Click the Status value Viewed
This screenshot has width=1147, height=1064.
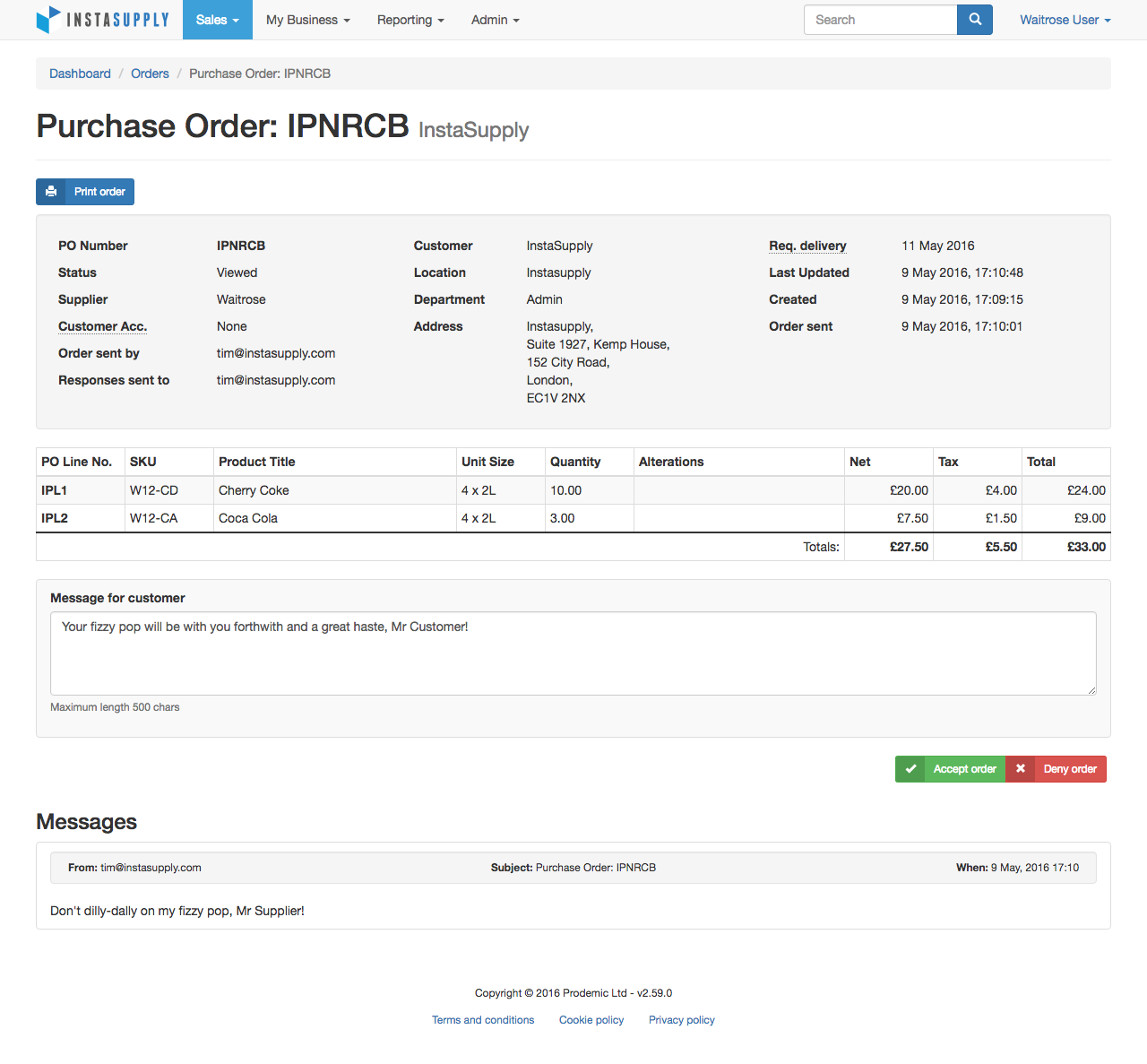click(237, 272)
